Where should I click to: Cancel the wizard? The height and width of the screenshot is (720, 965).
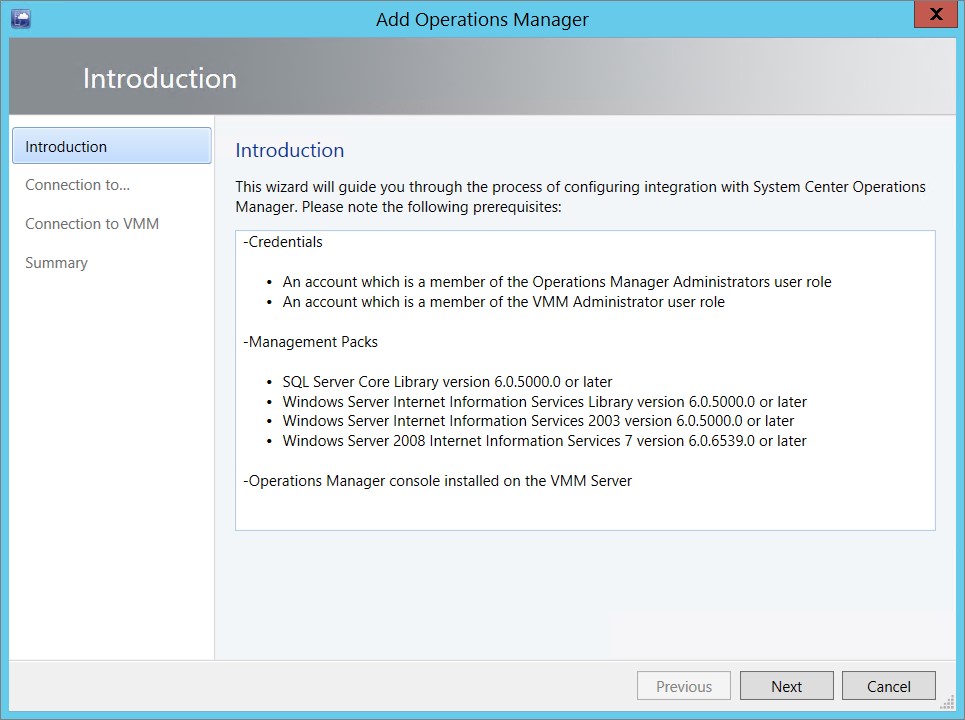[x=889, y=686]
